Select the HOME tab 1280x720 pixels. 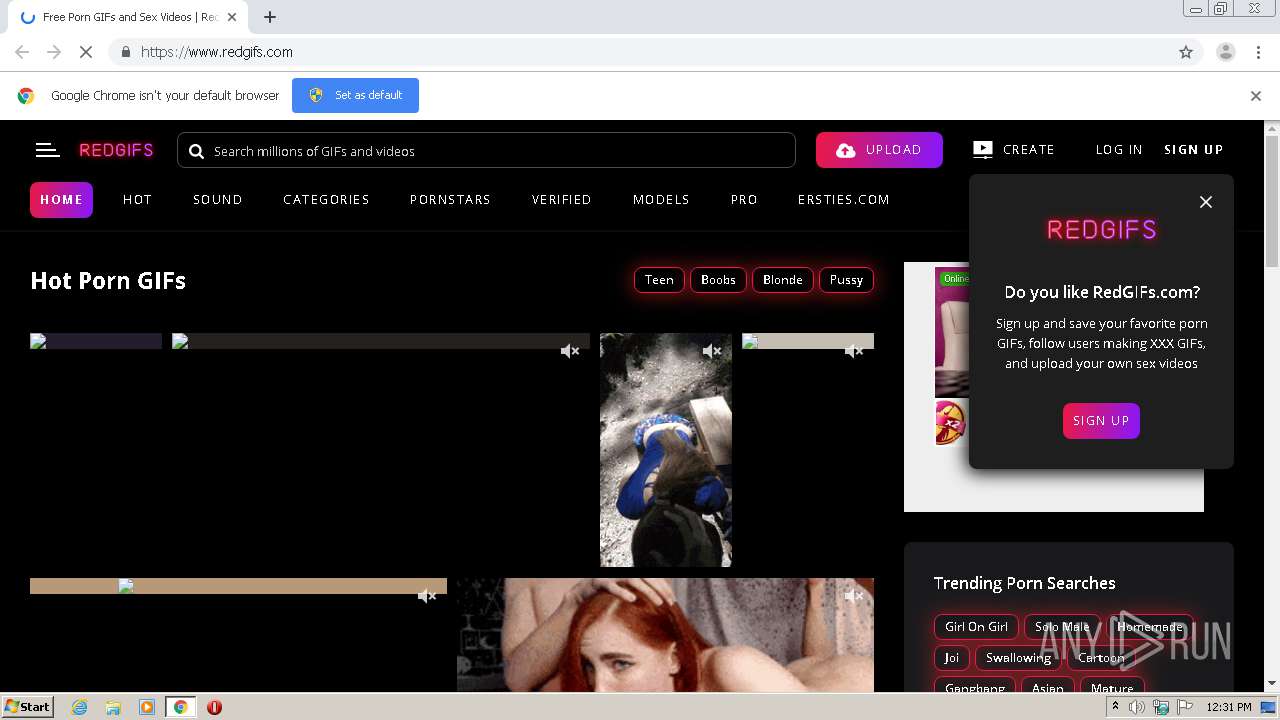(61, 200)
